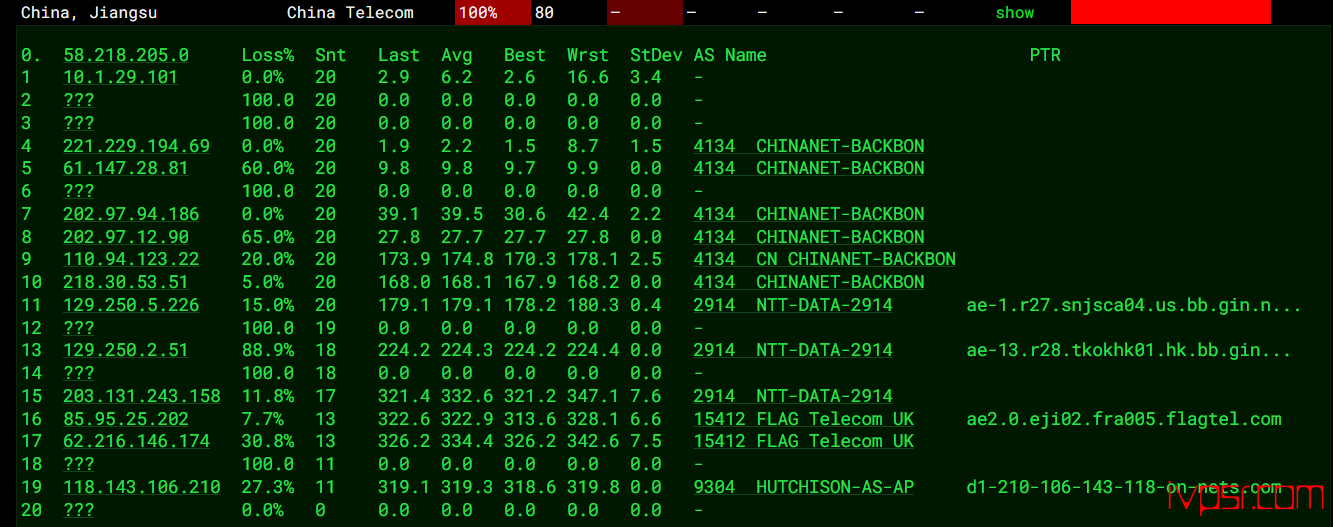The width and height of the screenshot is (1333, 527).
Task: Open AS 4134 CHINANET-BACKBON on hop 4
Action: click(809, 146)
